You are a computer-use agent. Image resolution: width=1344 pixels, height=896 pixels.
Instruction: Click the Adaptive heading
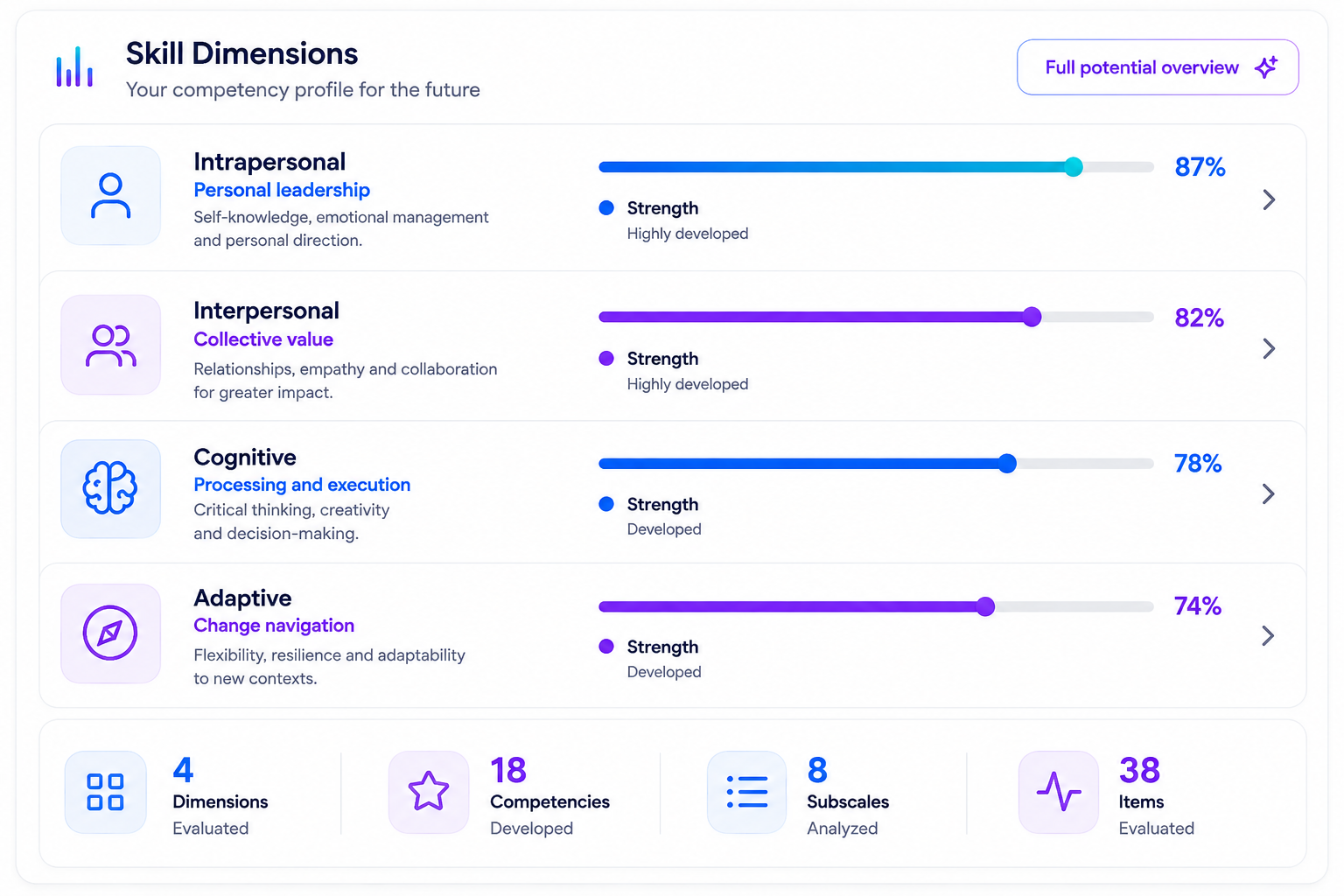coord(242,598)
